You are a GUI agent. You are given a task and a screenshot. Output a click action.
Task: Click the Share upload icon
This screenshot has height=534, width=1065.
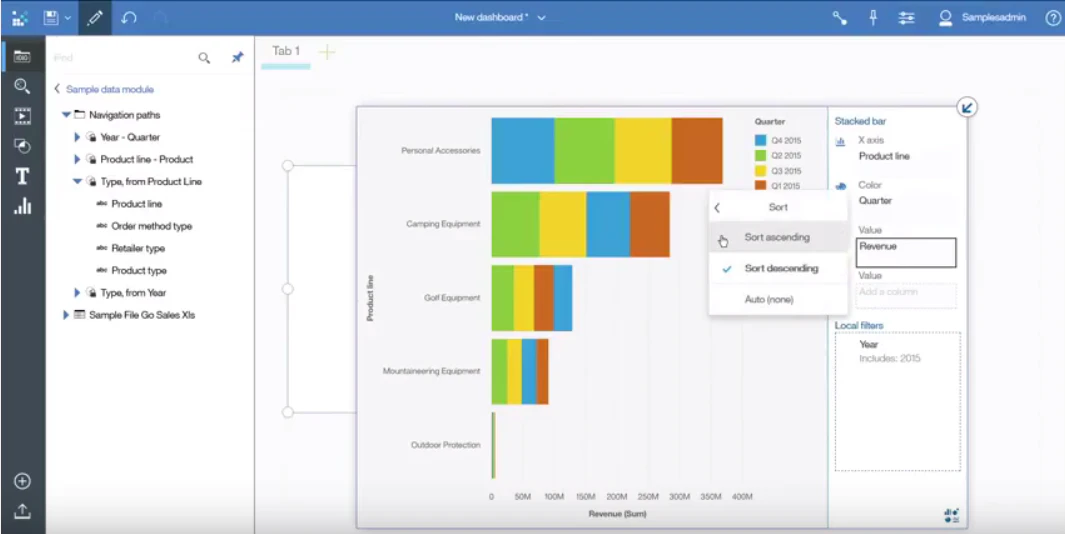coord(22,511)
